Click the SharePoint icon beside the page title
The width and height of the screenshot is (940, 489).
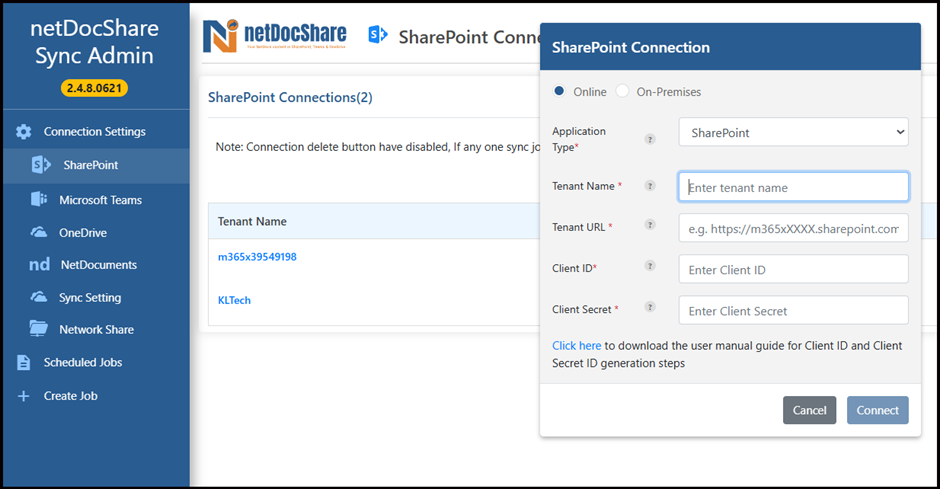(378, 35)
